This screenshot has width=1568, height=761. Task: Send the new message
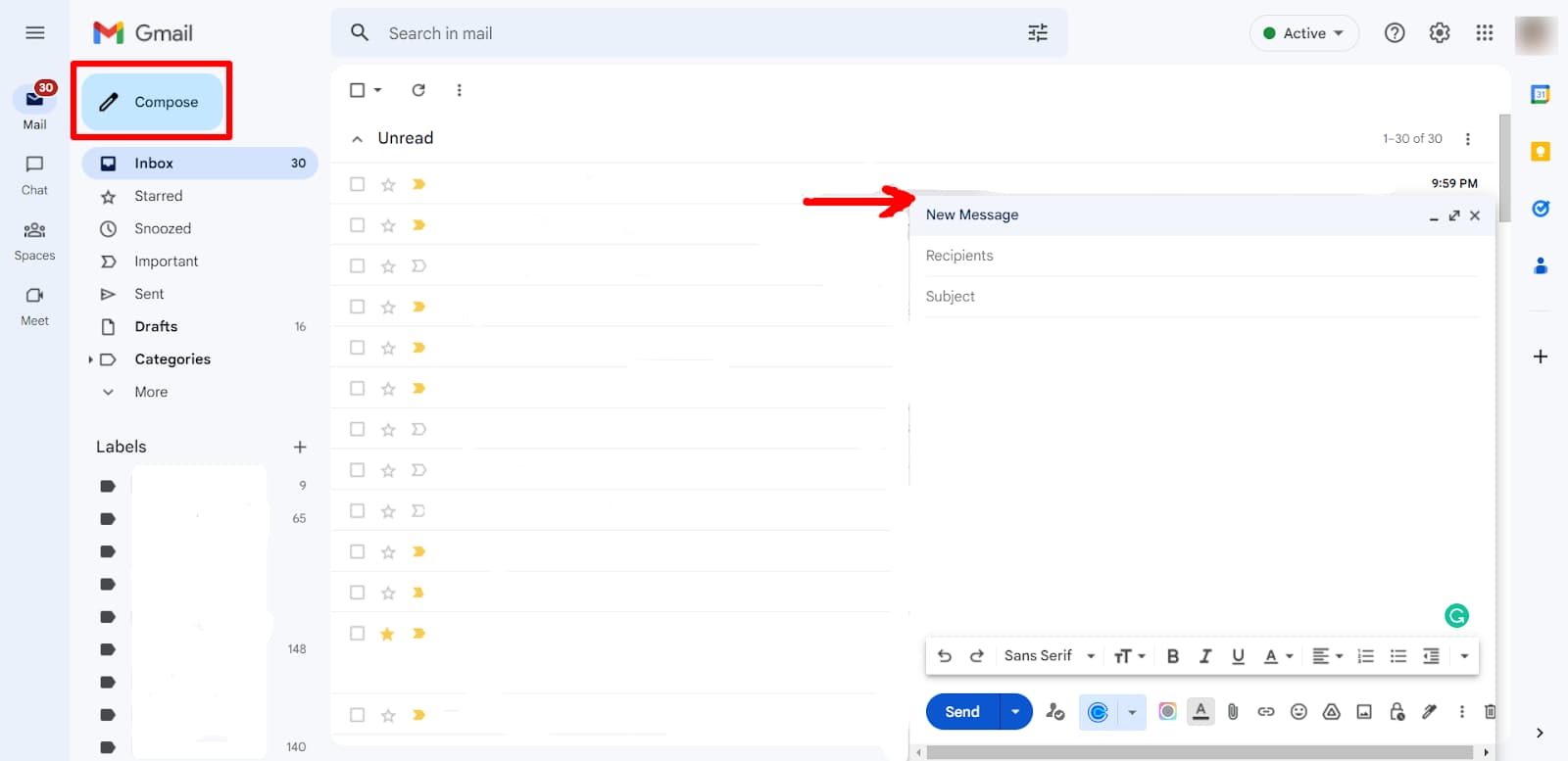(961, 712)
